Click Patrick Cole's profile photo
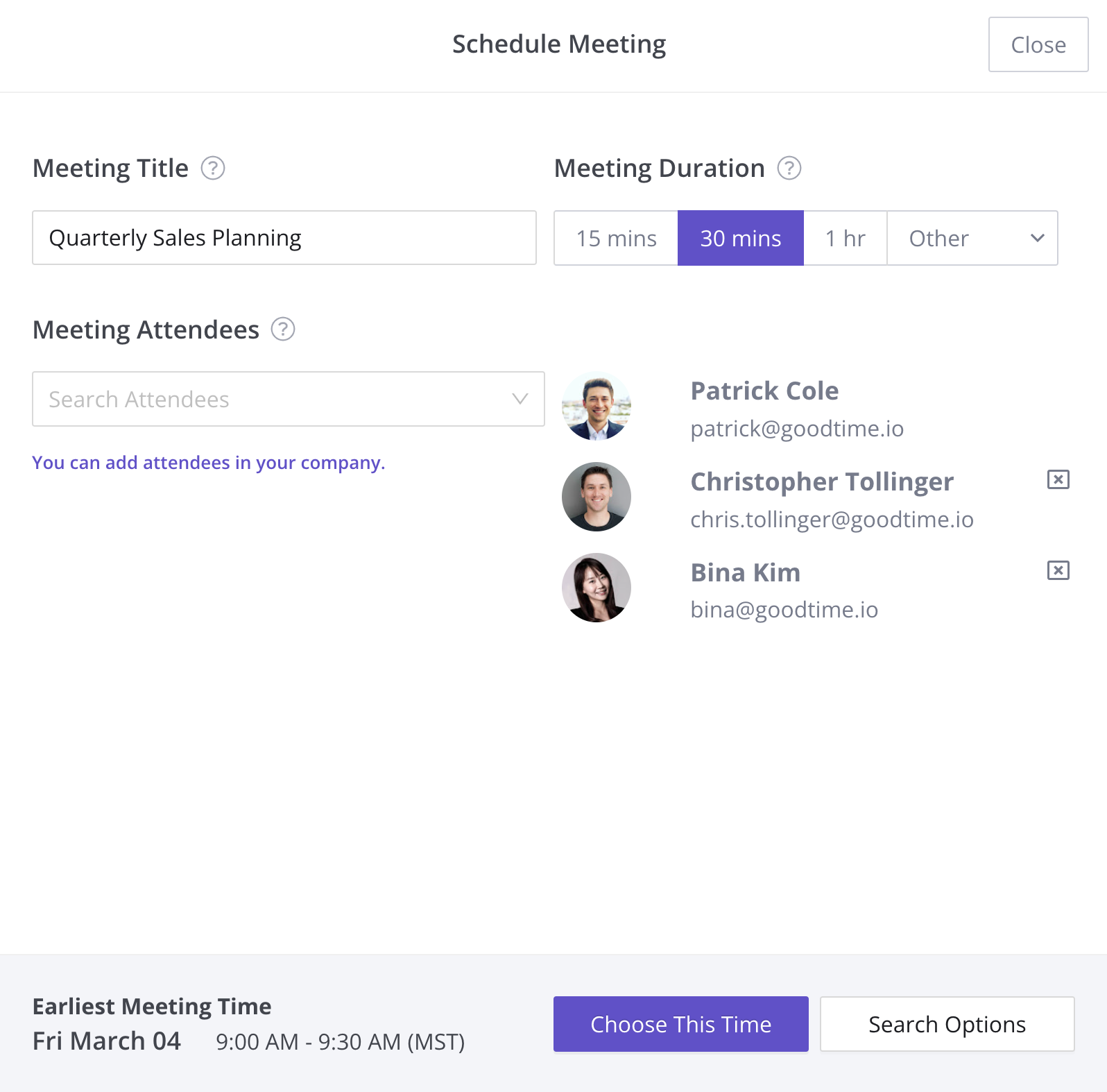This screenshot has height=1092, width=1107. 597,407
